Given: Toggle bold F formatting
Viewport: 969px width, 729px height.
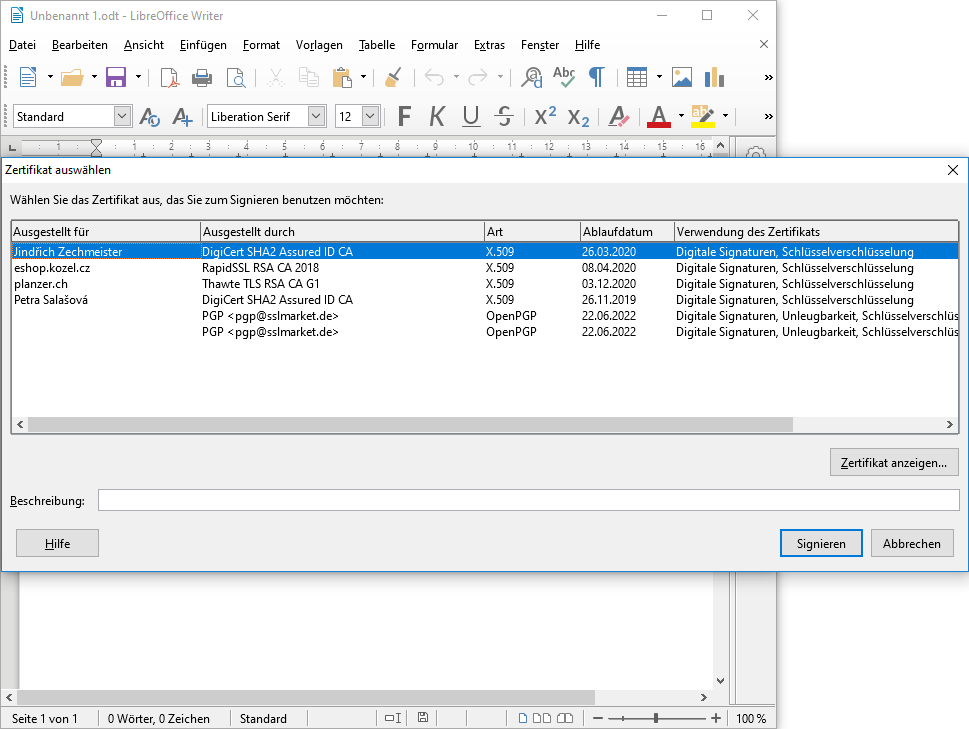Looking at the screenshot, I should 404,116.
